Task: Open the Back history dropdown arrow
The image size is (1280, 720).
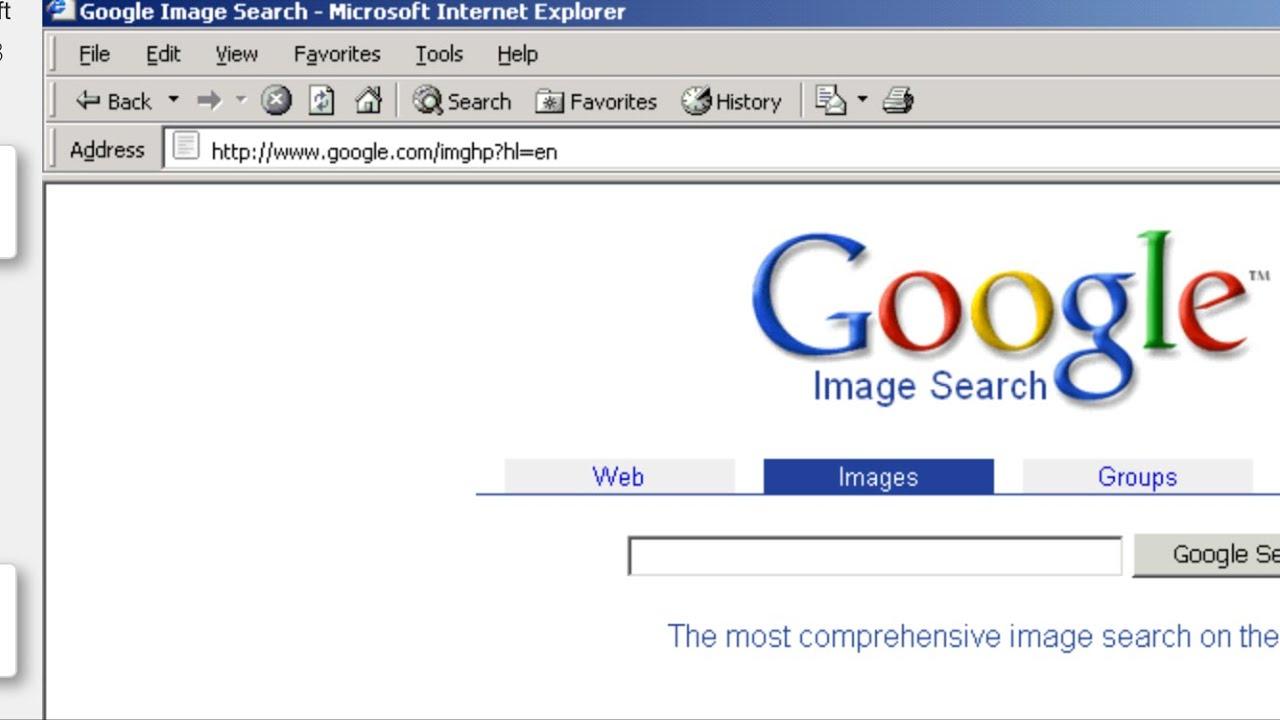Action: pos(173,99)
